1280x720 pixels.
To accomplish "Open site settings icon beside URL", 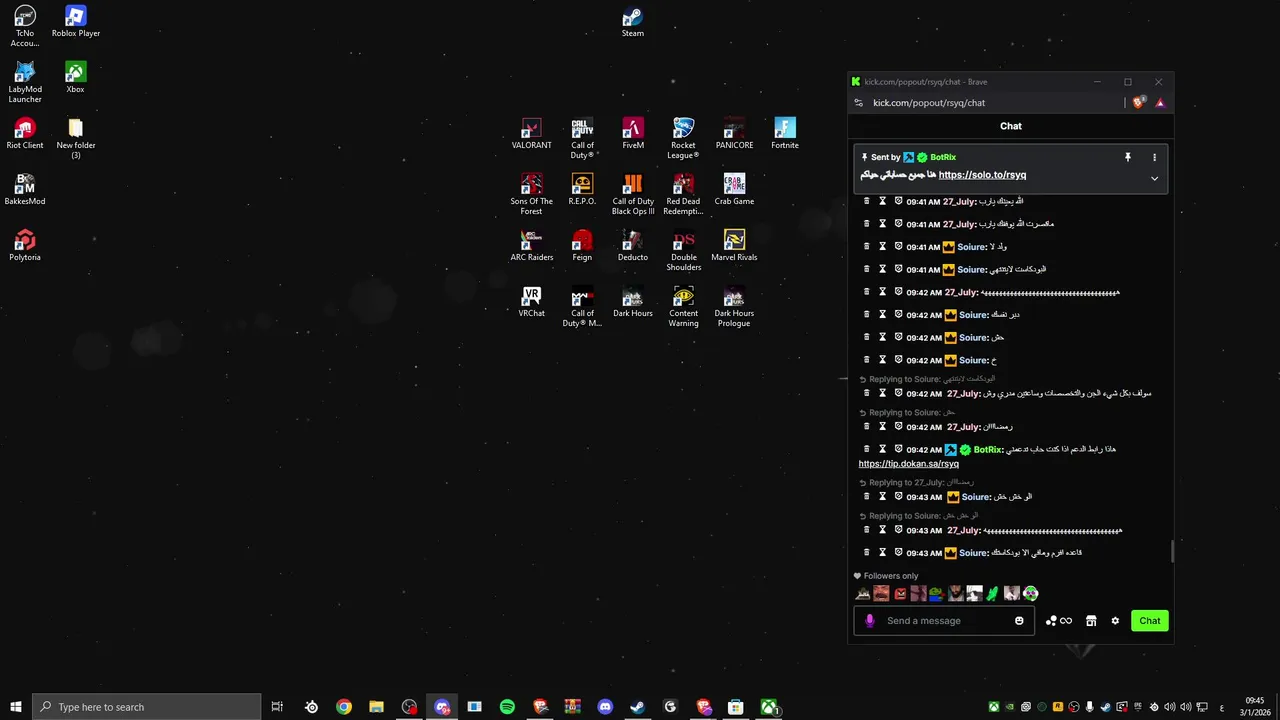I will (x=858, y=103).
